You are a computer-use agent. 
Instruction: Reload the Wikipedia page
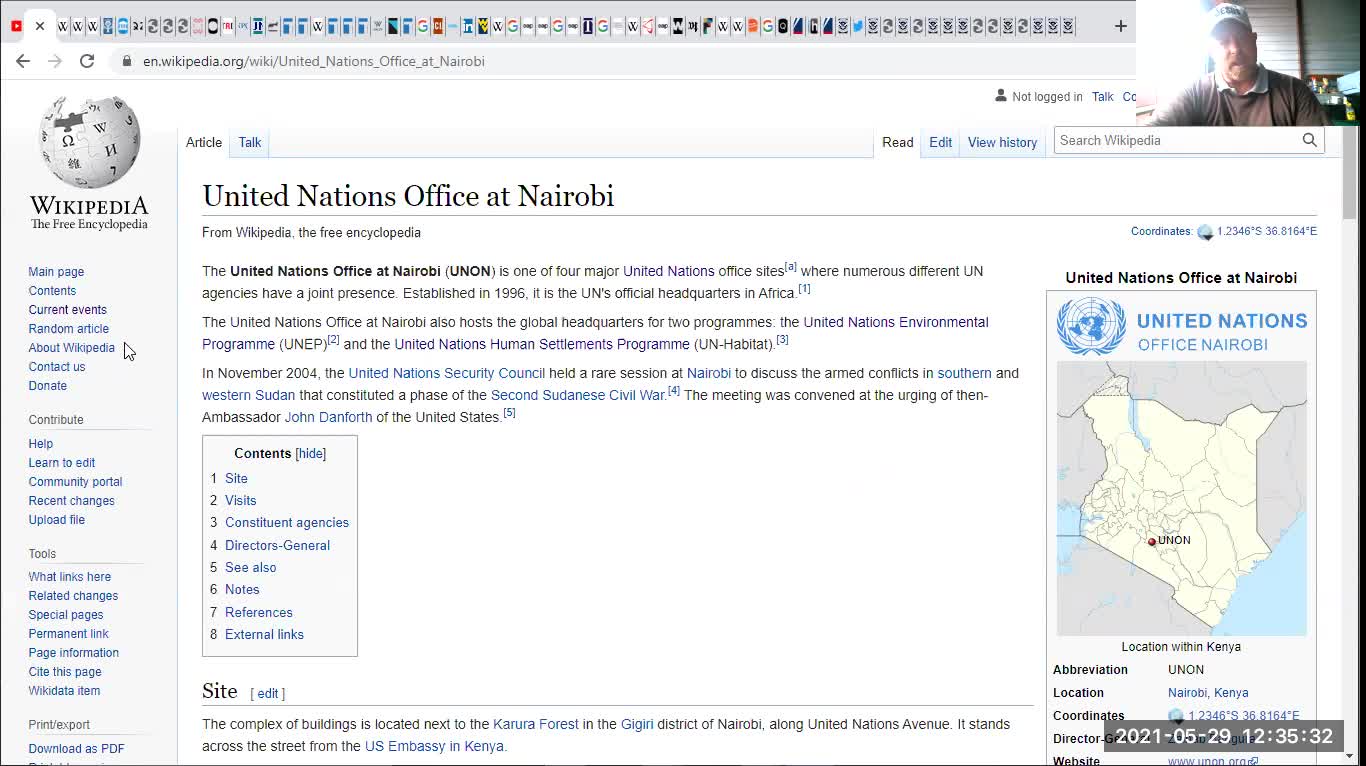tap(87, 61)
